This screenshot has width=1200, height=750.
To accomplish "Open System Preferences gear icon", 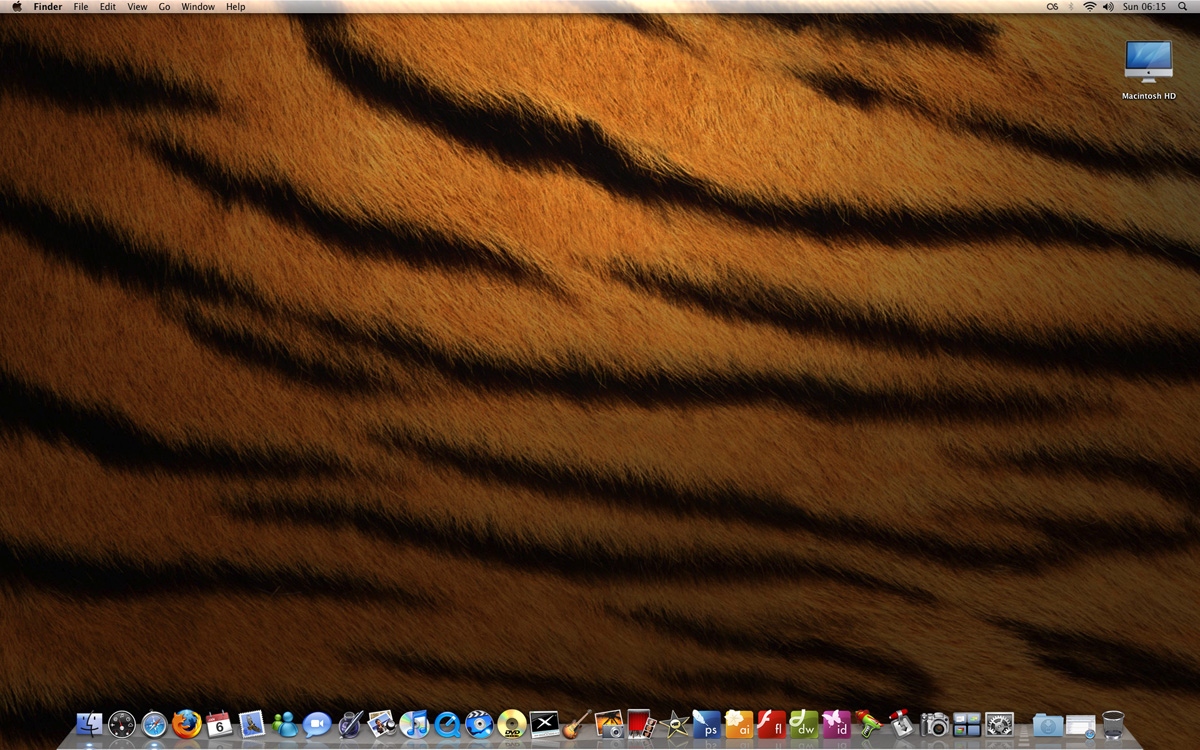I will [x=999, y=724].
